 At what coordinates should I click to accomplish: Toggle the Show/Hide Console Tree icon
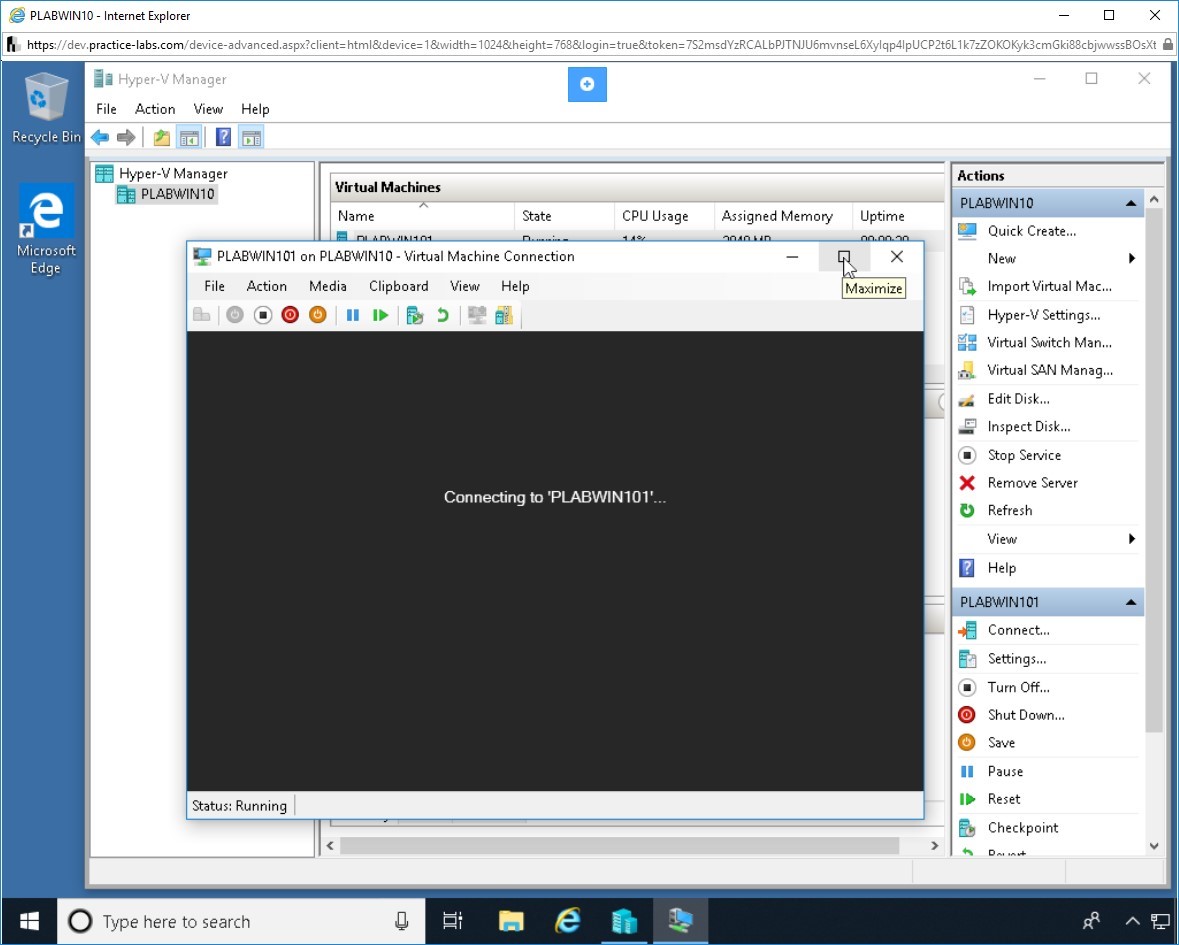[x=189, y=138]
